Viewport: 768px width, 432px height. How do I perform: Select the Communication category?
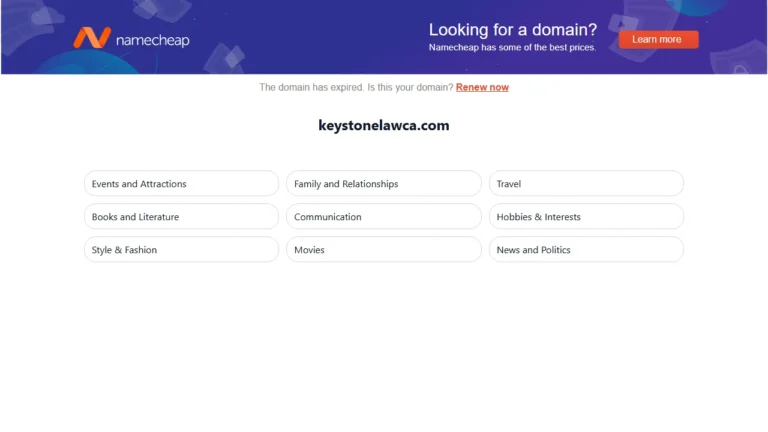(x=384, y=216)
